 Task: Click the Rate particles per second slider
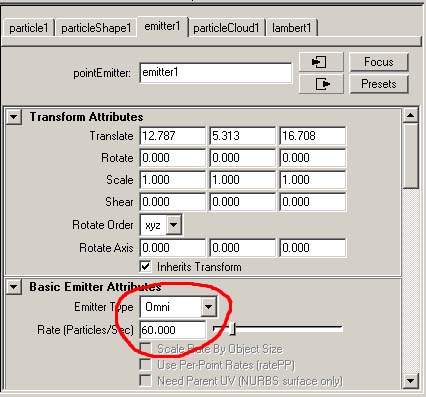click(278, 329)
